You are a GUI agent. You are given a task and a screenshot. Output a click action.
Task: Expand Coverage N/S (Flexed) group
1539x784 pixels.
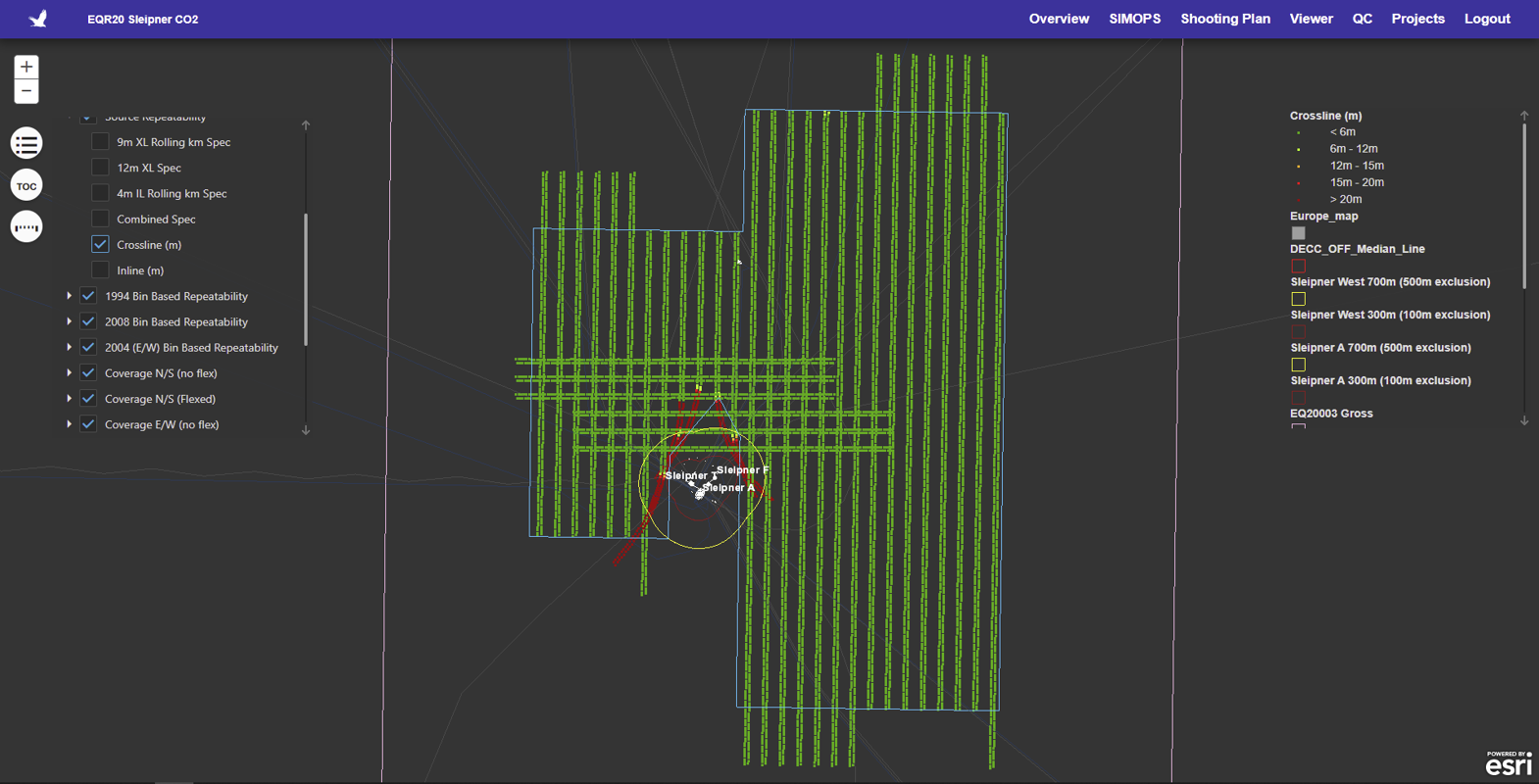coord(70,399)
